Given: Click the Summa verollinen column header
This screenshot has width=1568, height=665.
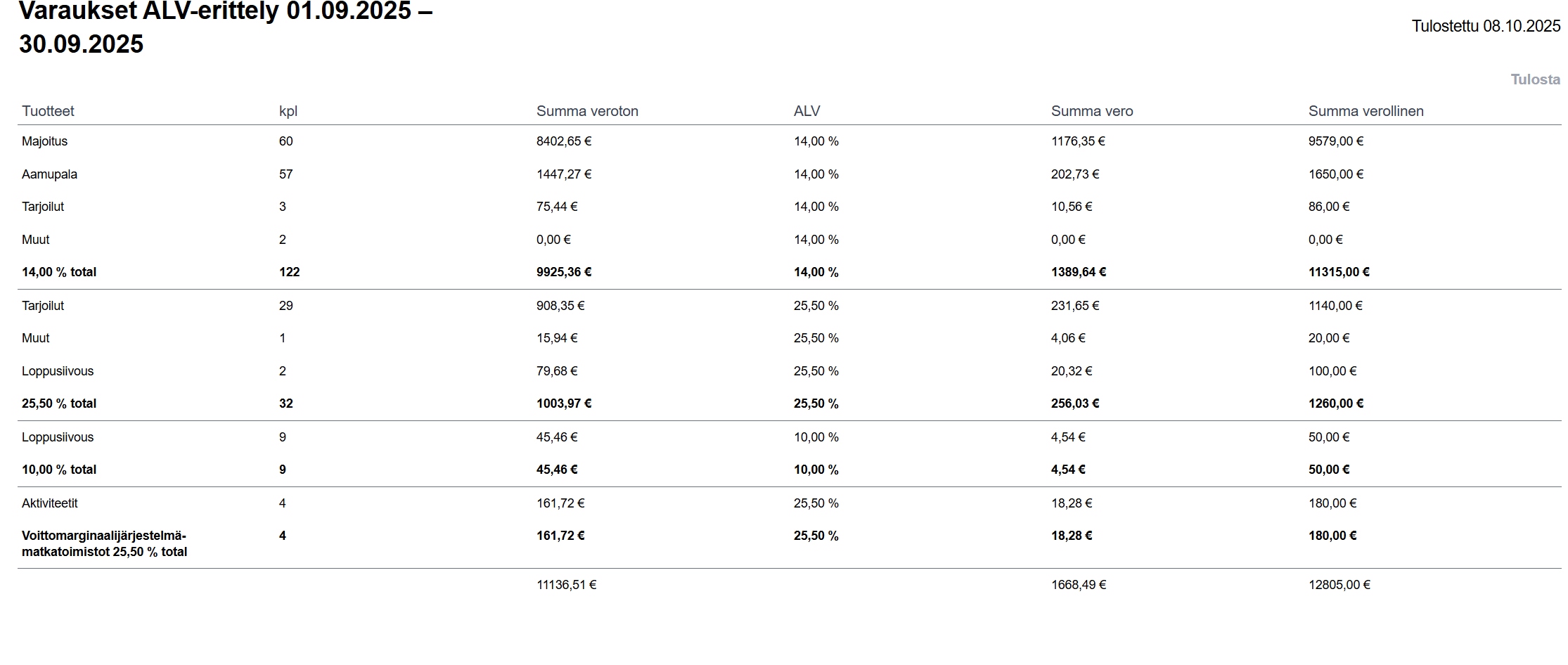Looking at the screenshot, I should [x=1365, y=111].
